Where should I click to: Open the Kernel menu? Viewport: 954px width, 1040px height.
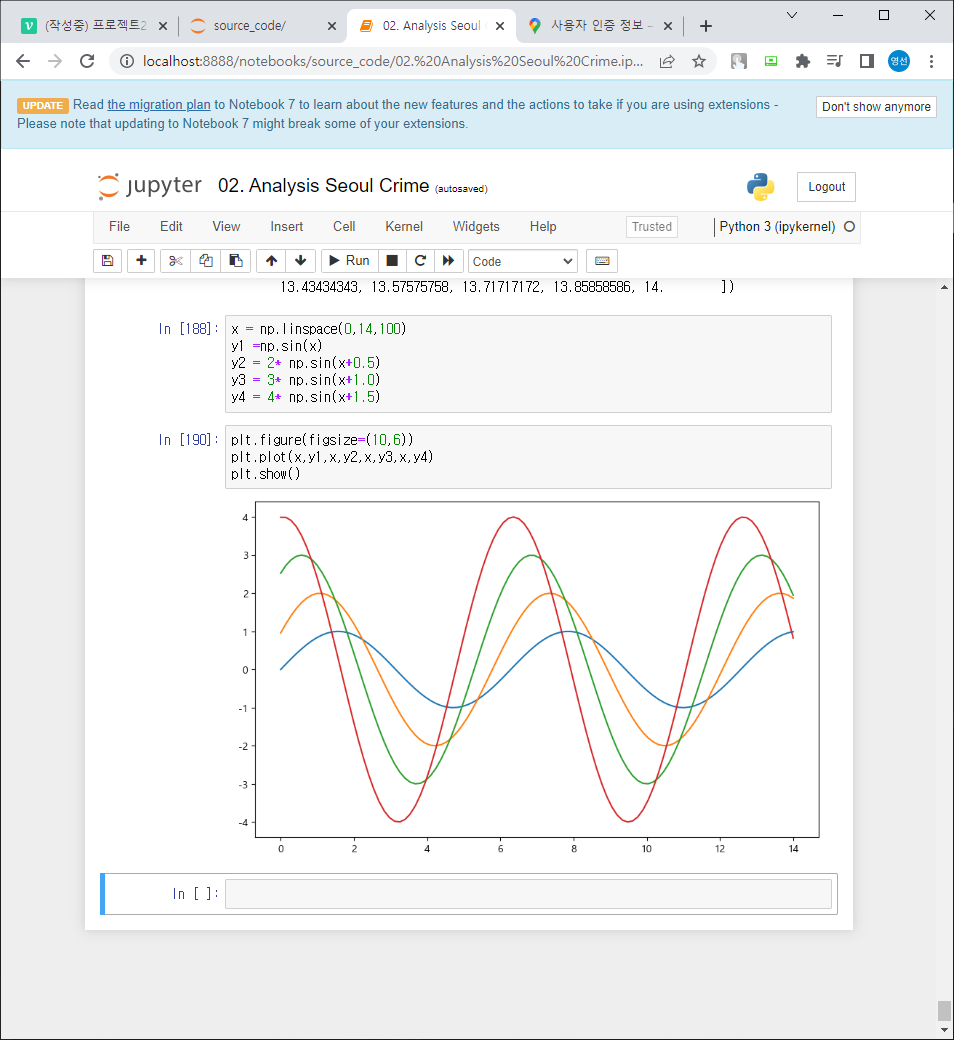(x=404, y=227)
